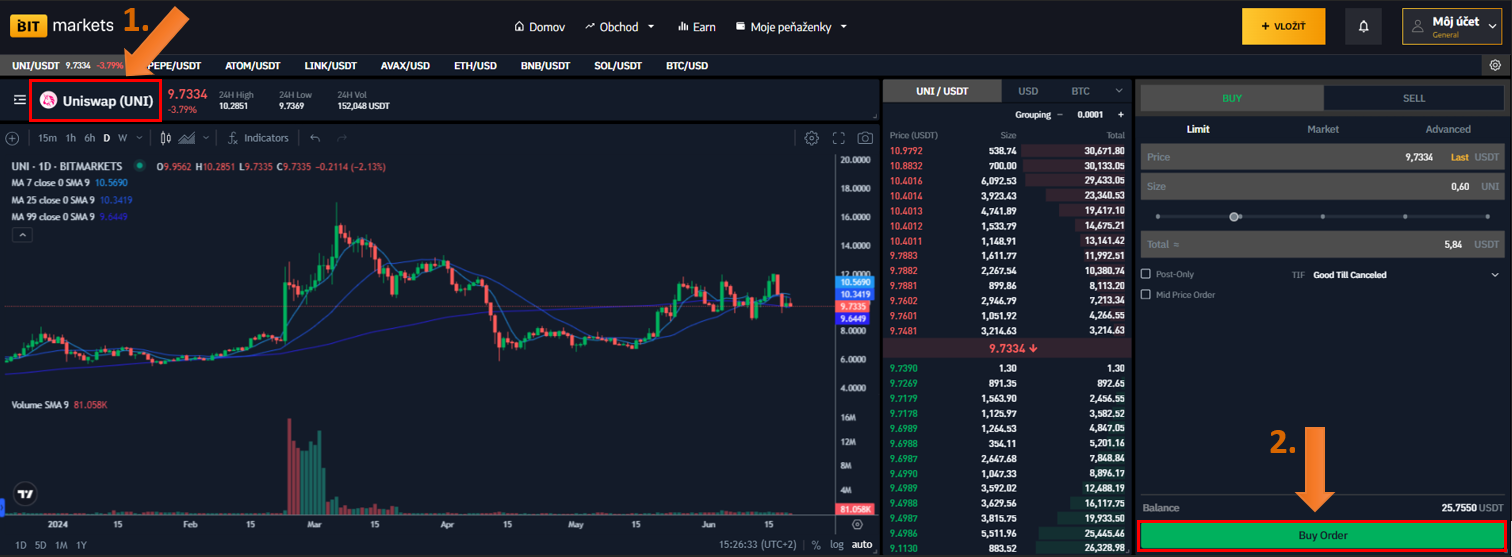
Task: Click the green Buy Order button
Action: (x=1321, y=535)
